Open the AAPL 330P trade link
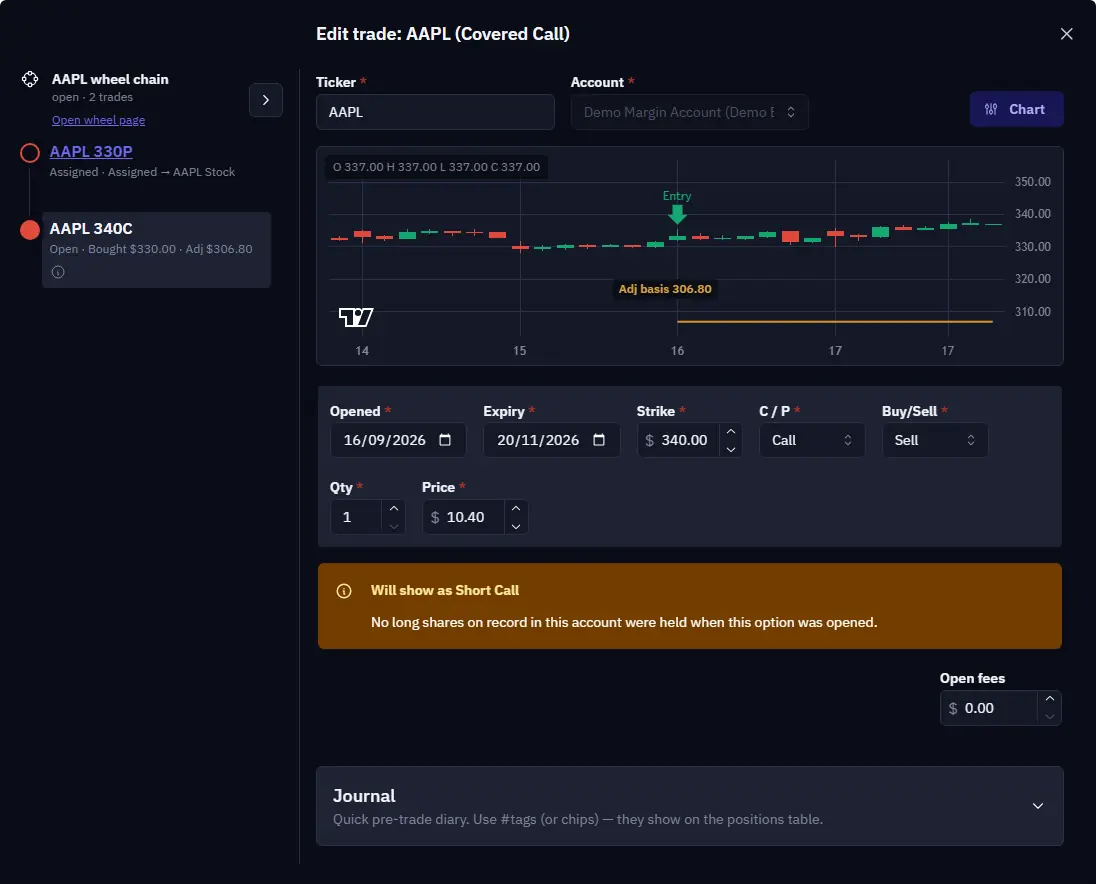Image resolution: width=1096 pixels, height=884 pixels. click(91, 152)
